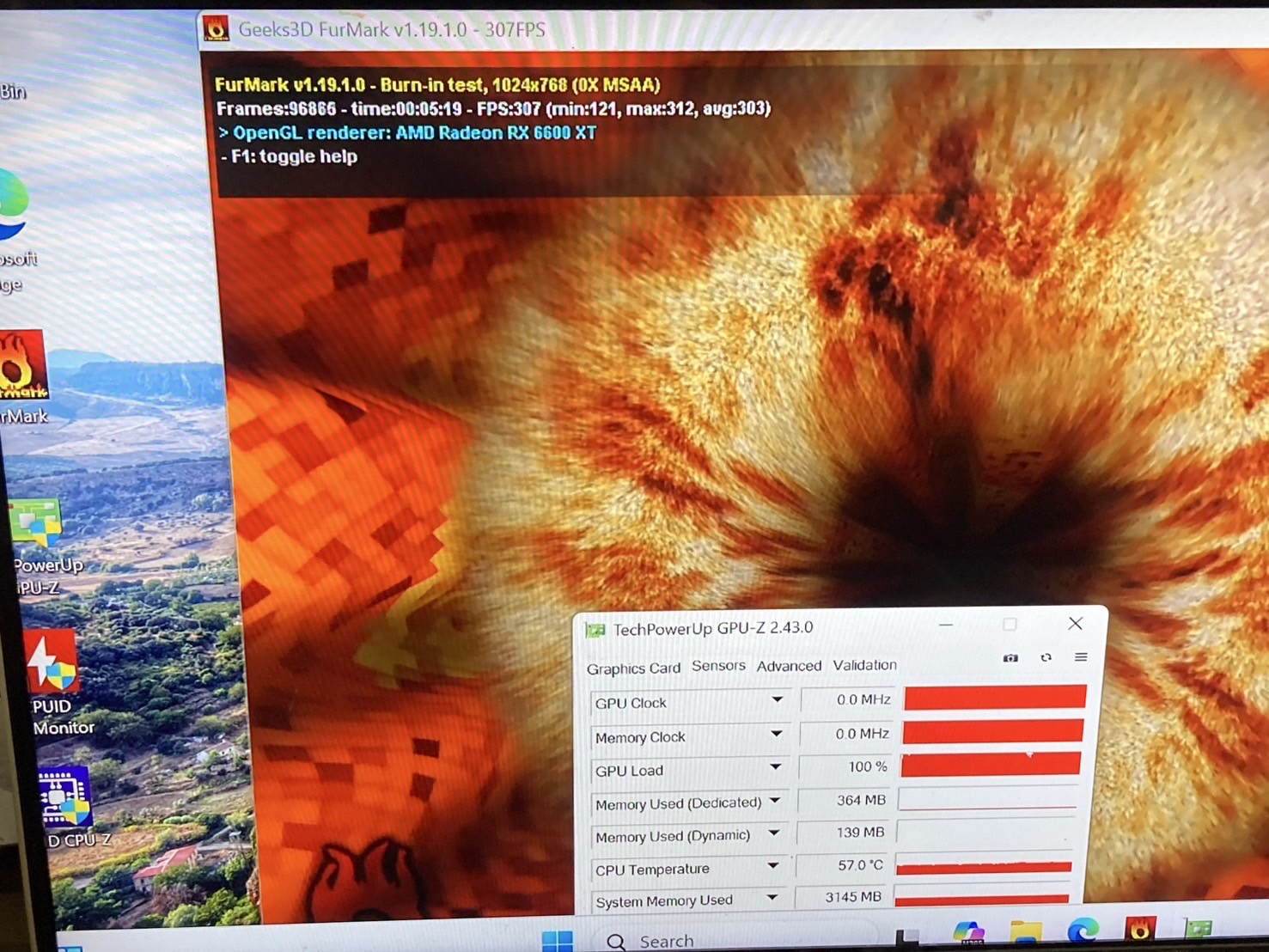Click the FurMark title bar icon

point(216,29)
